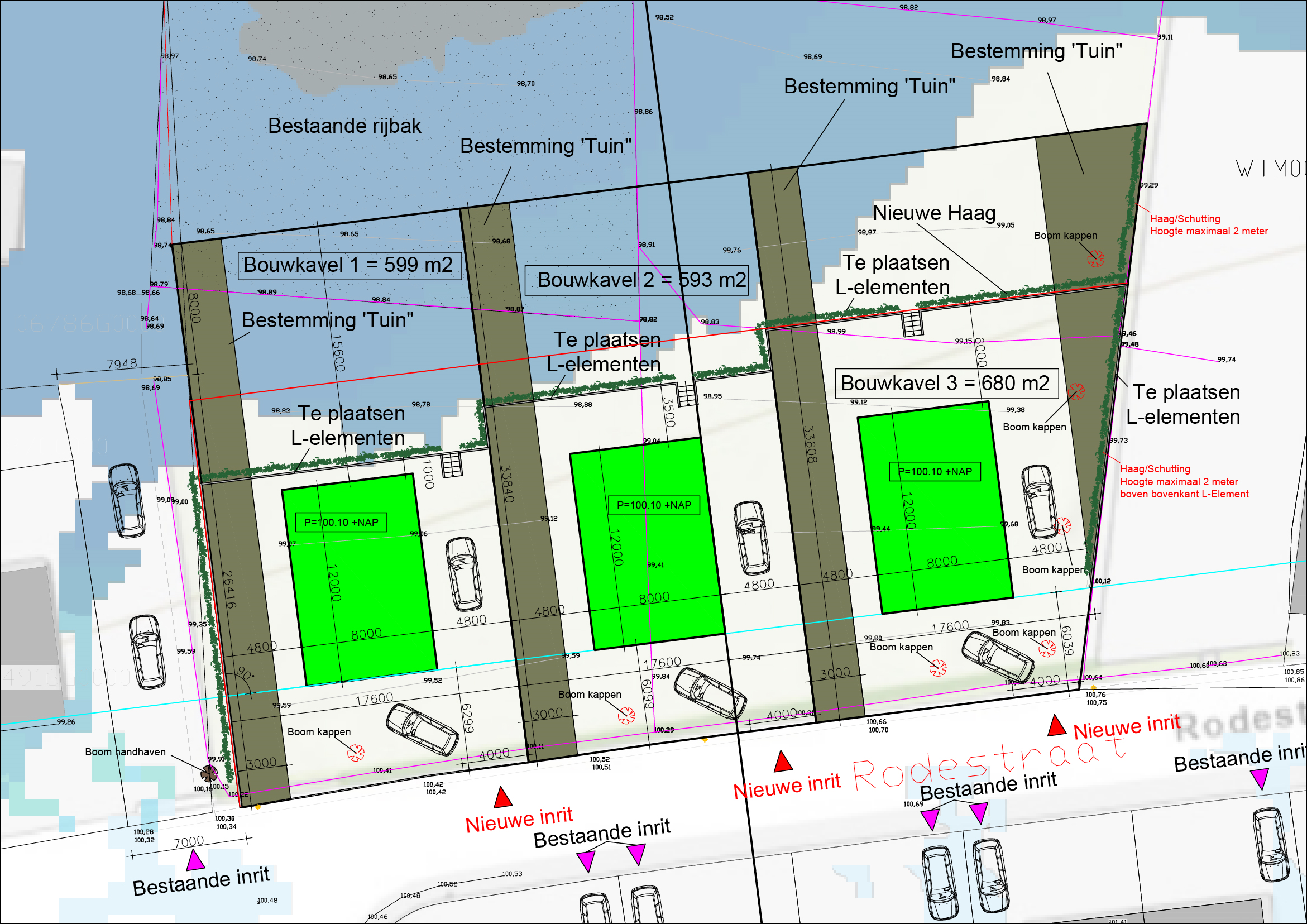
Task: Click the tree symbol beside 'Boom handhaven'
Action: [x=209, y=773]
